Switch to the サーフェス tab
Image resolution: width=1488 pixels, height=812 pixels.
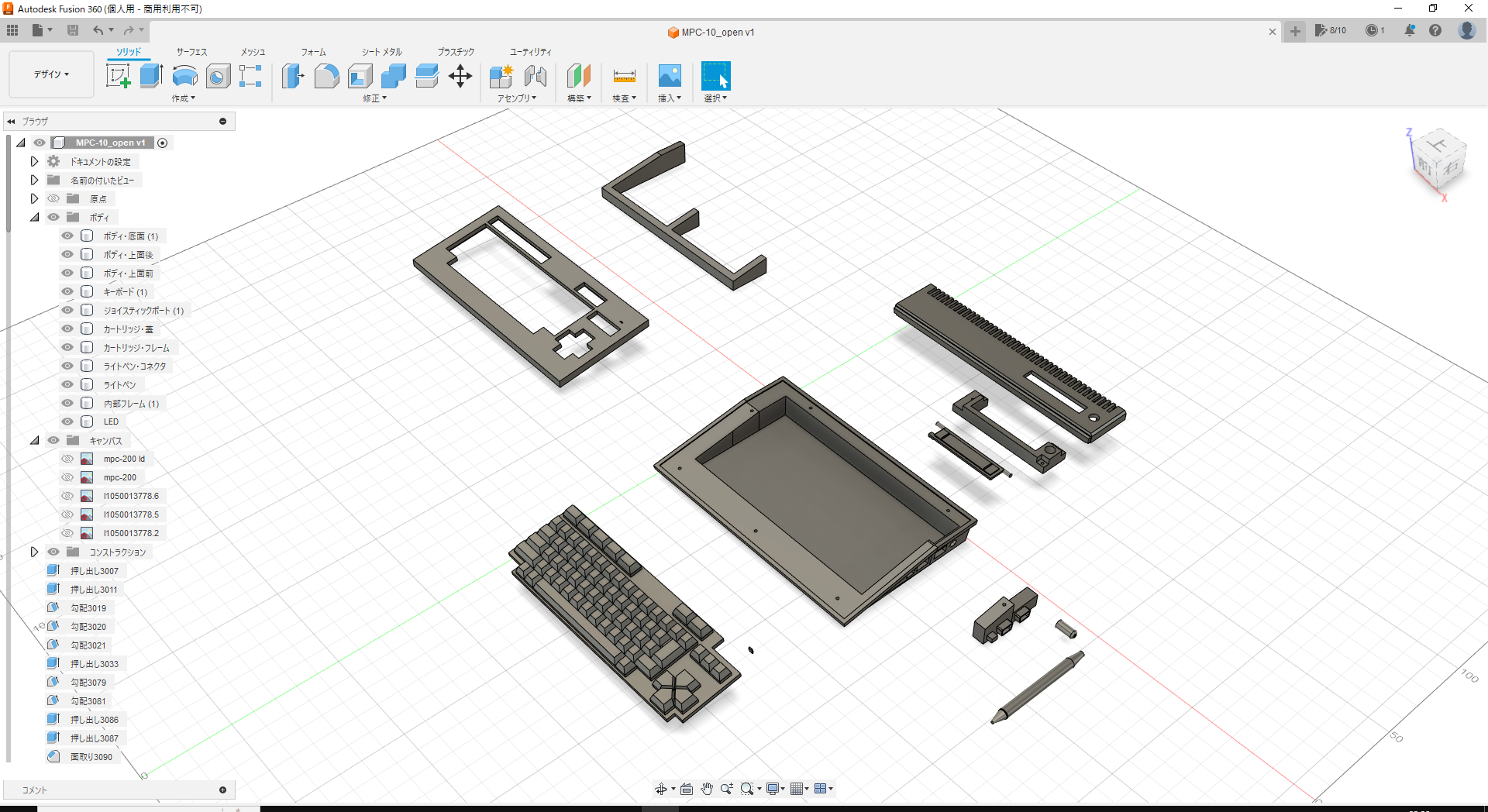tap(191, 52)
